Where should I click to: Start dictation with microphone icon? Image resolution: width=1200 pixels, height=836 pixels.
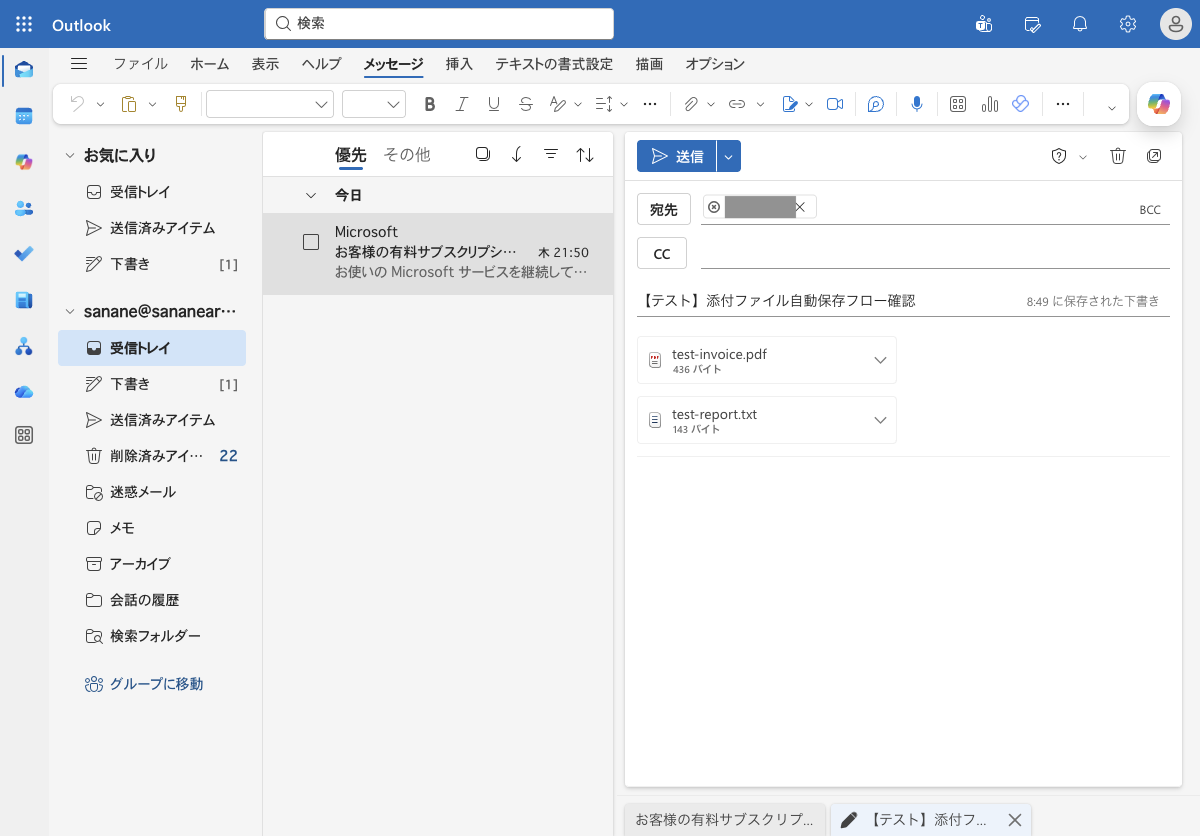[917, 104]
